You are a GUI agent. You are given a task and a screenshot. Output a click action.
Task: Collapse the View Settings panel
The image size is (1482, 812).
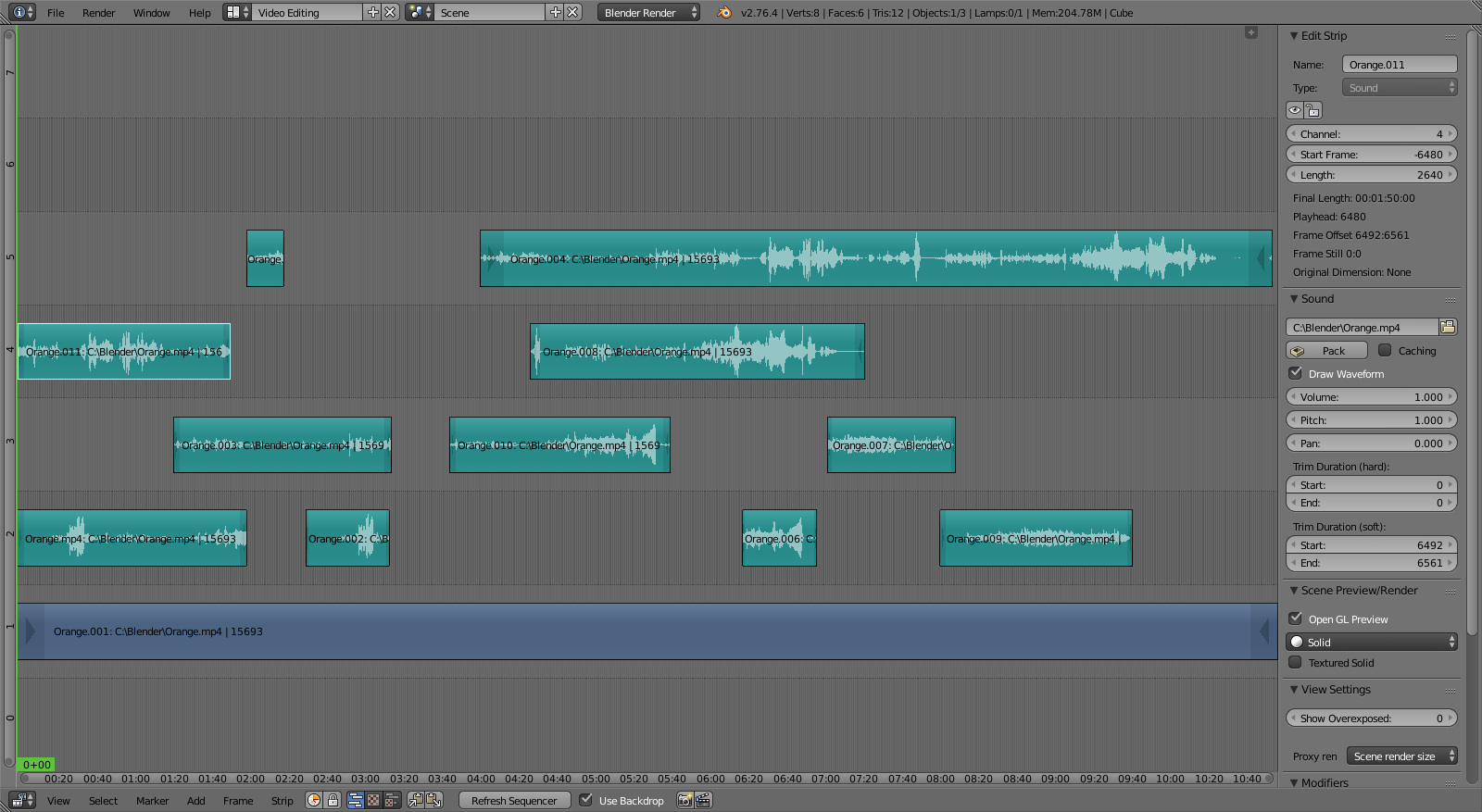click(x=1294, y=690)
